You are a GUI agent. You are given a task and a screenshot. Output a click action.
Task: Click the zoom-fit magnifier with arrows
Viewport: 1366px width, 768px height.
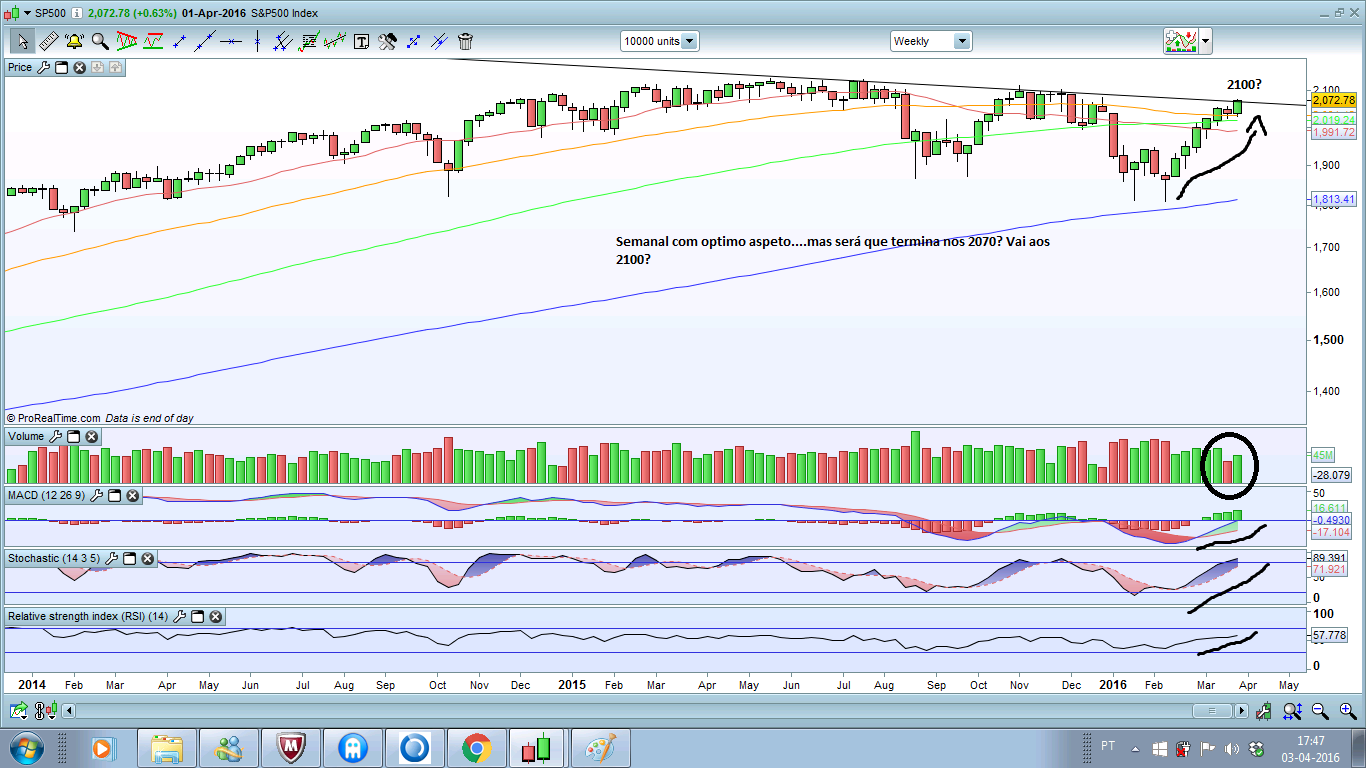pos(1292,711)
